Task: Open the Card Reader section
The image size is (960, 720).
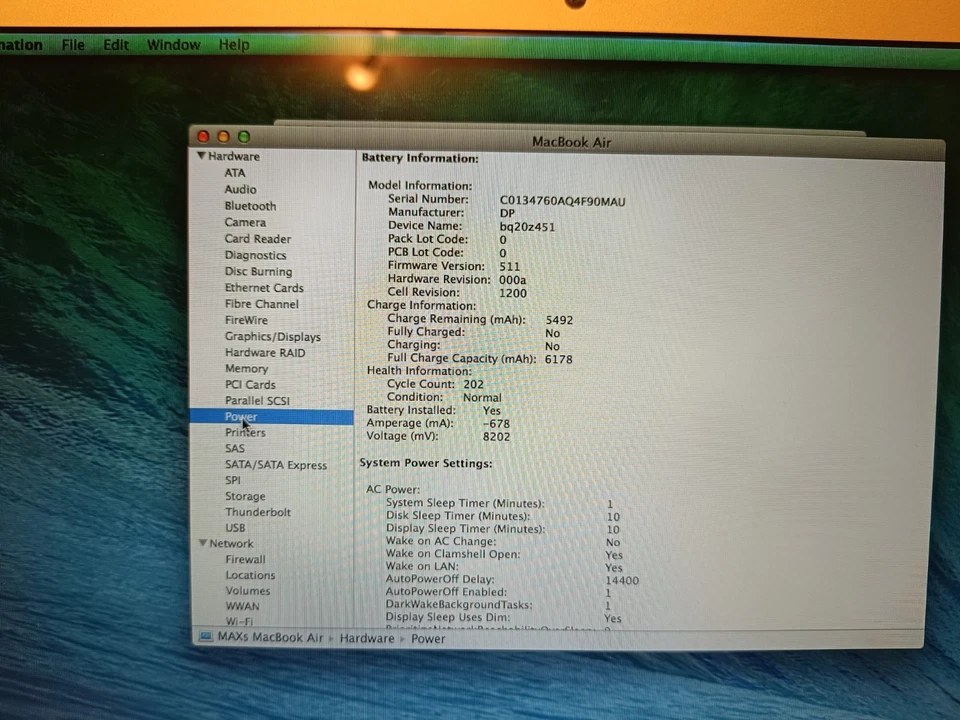Action: tap(258, 238)
